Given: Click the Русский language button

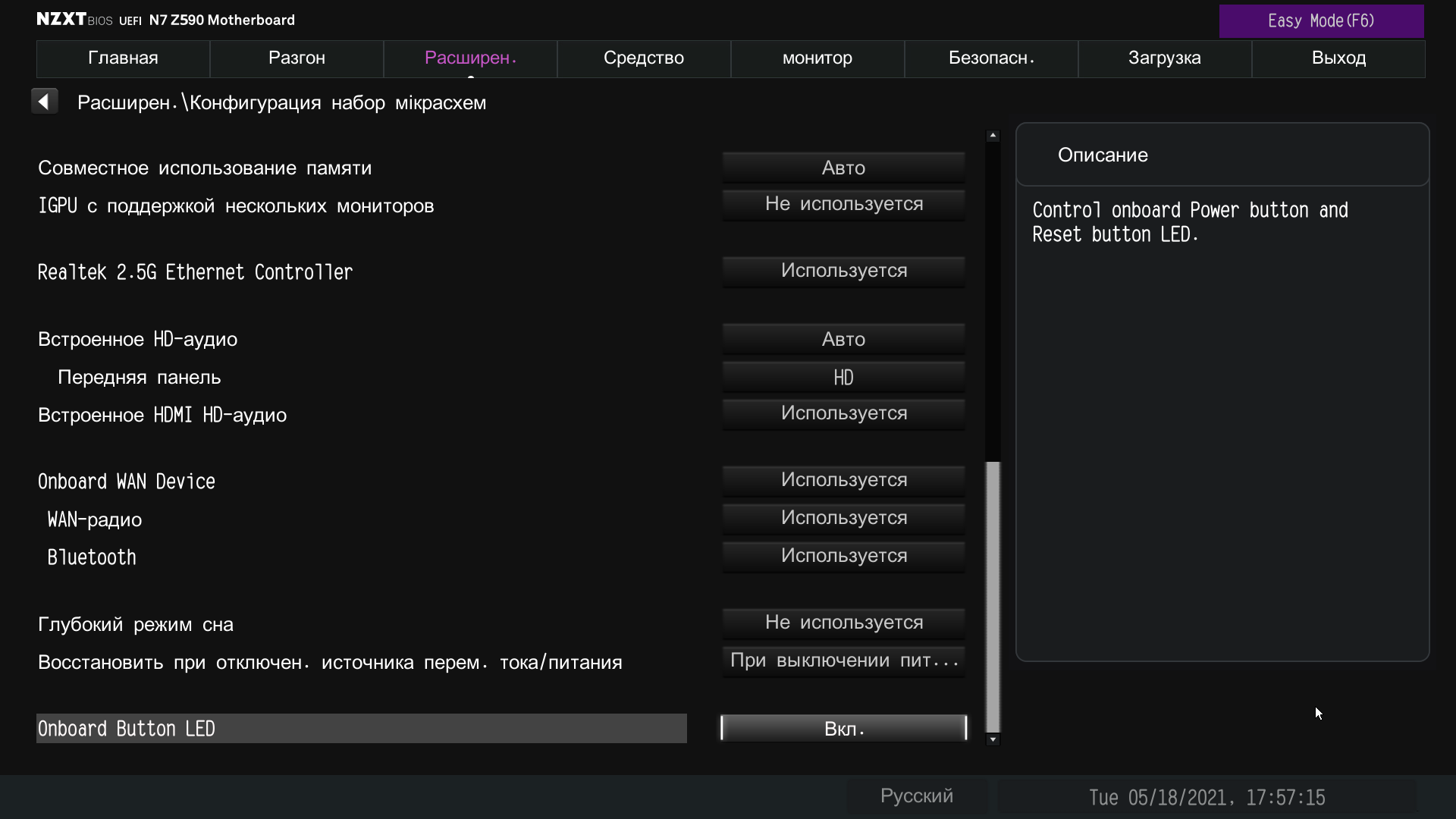Looking at the screenshot, I should coord(916,796).
